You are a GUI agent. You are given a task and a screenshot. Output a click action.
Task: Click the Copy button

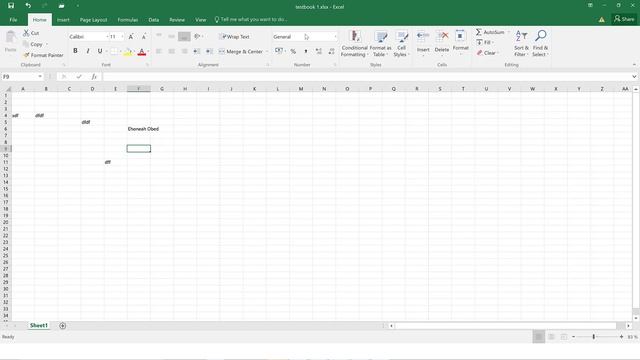tap(33, 44)
